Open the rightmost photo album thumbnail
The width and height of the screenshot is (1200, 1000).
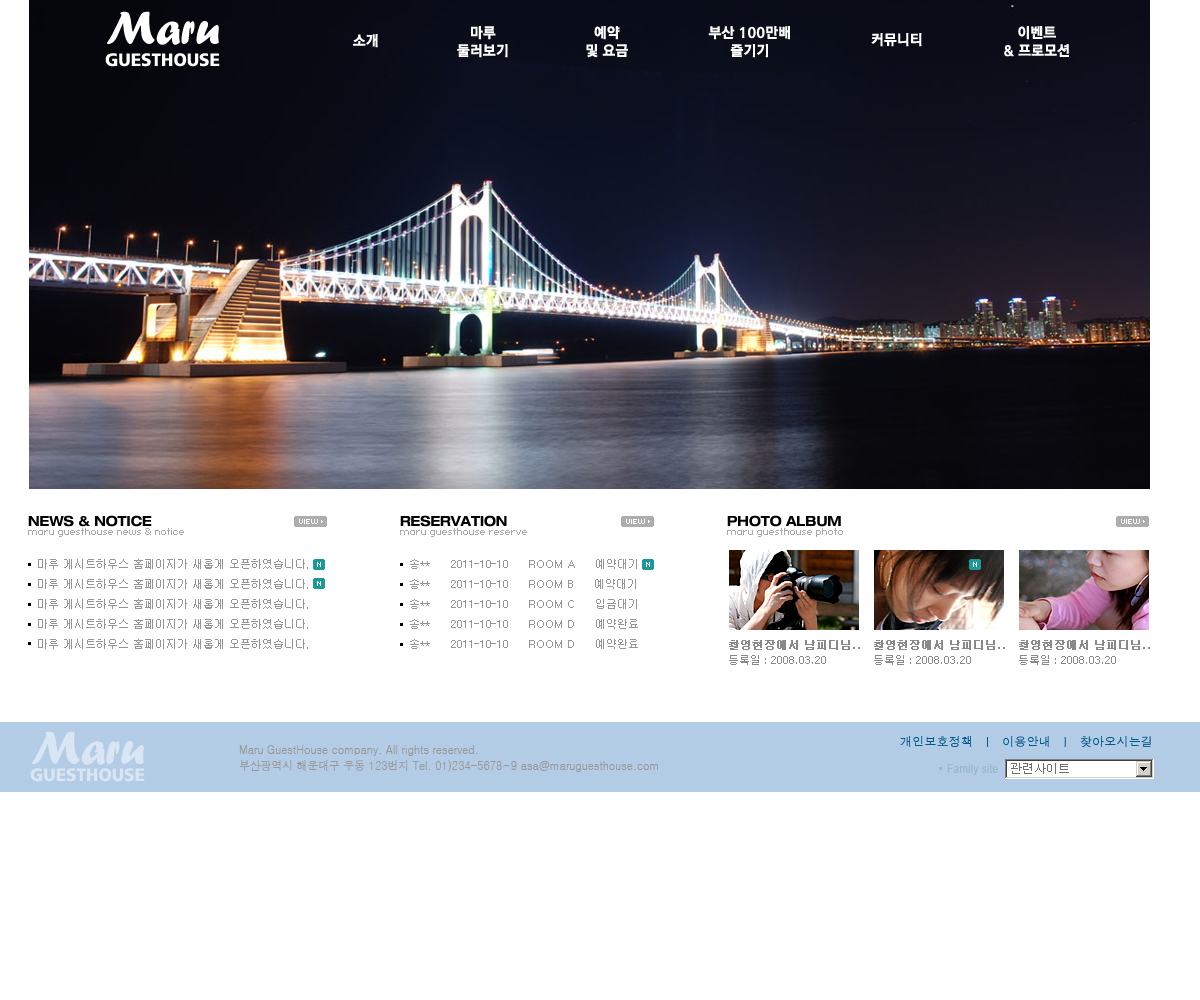[1084, 590]
